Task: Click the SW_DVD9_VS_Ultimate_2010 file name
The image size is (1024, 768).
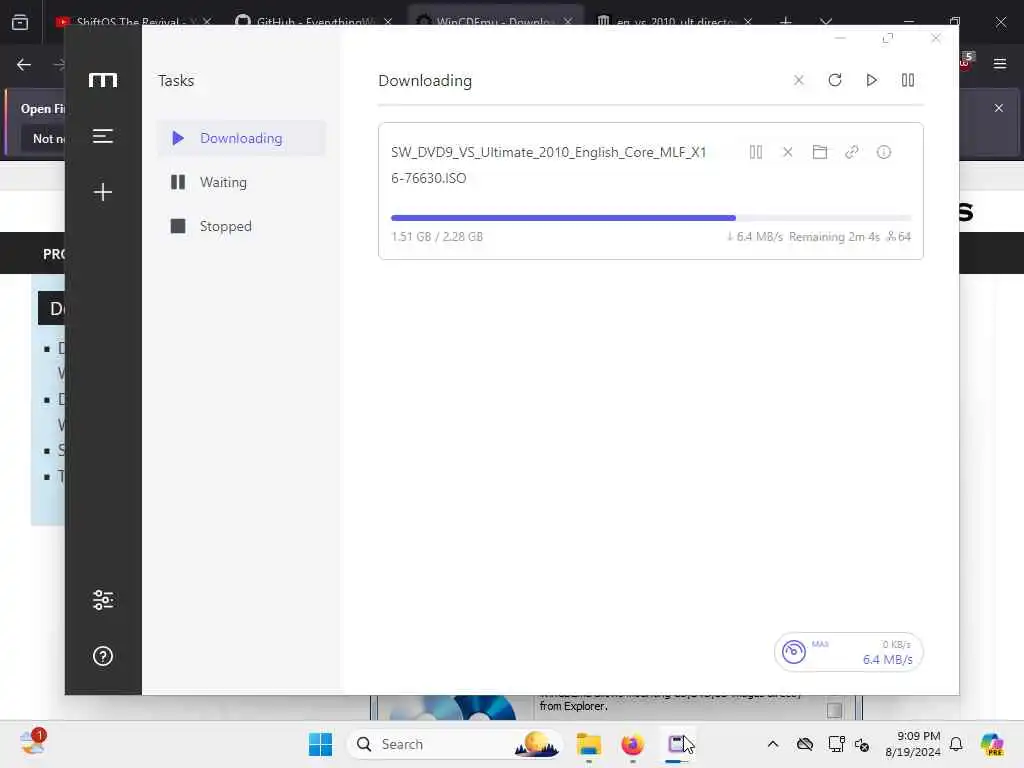Action: [549, 165]
